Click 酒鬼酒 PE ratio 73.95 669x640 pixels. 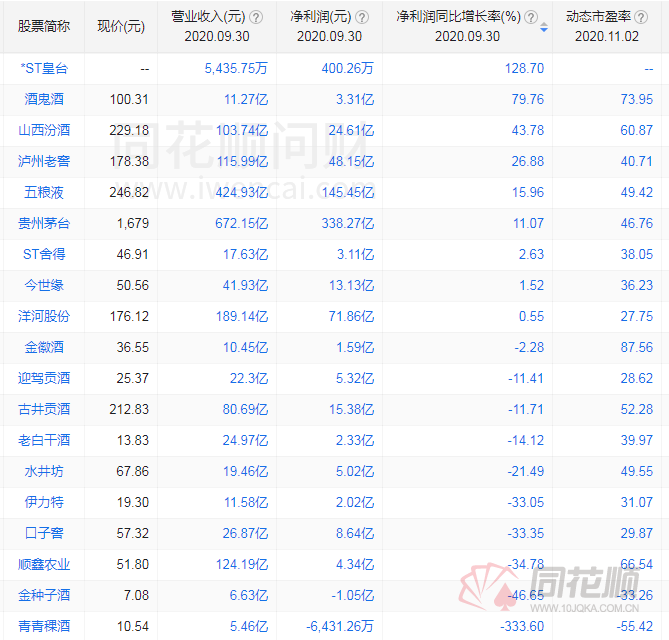click(637, 99)
